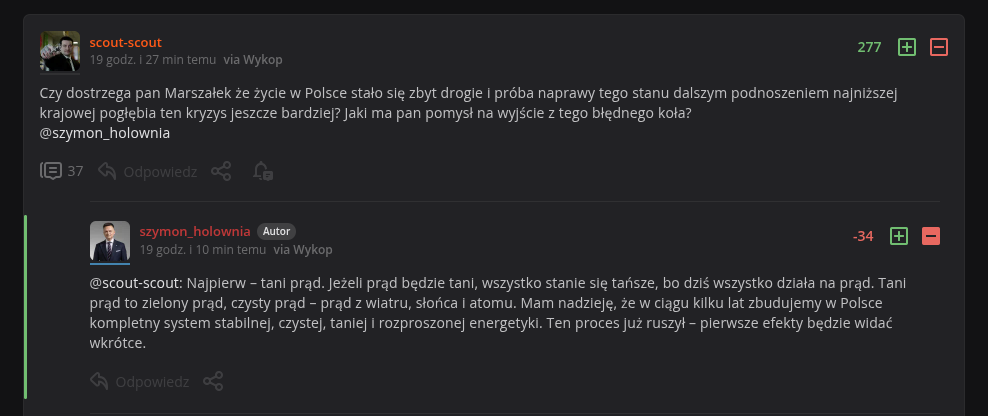This screenshot has width=988, height=416.
Task: Click the Autor badge next to szymon_holownia
Action: point(276,231)
